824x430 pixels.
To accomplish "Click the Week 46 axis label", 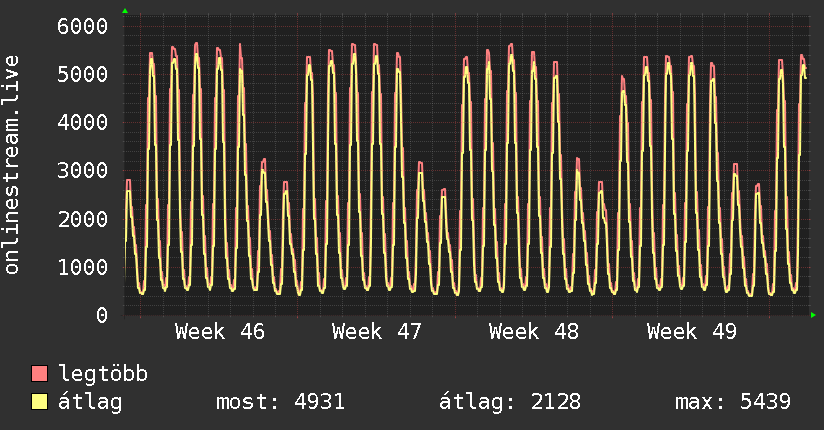I will [x=220, y=332].
